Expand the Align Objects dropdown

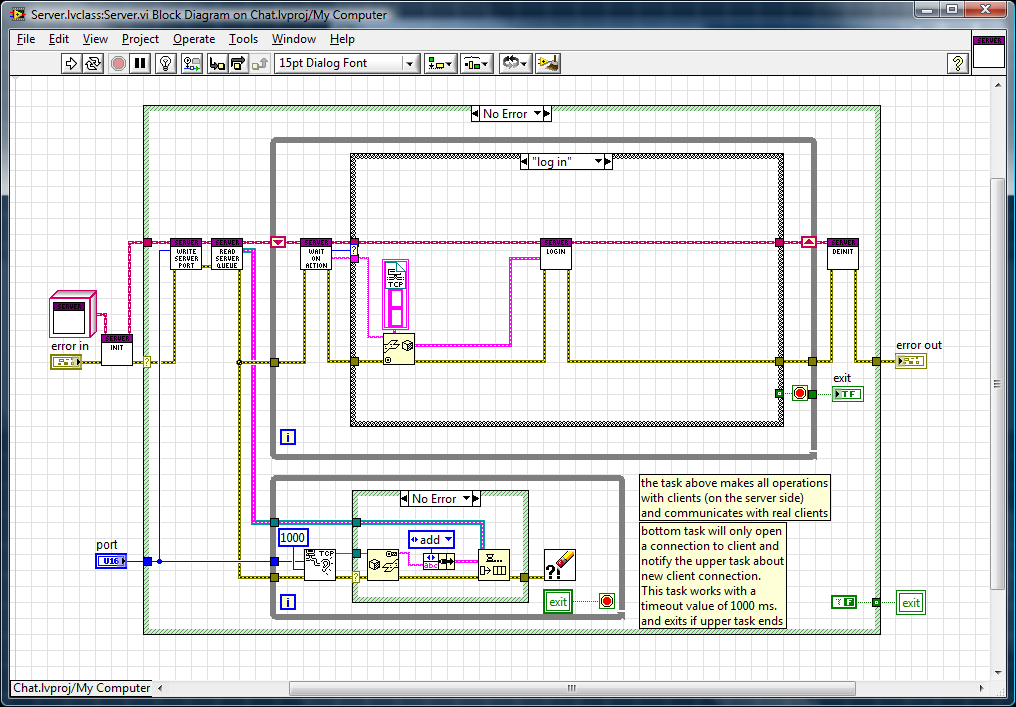pyautogui.click(x=439, y=63)
